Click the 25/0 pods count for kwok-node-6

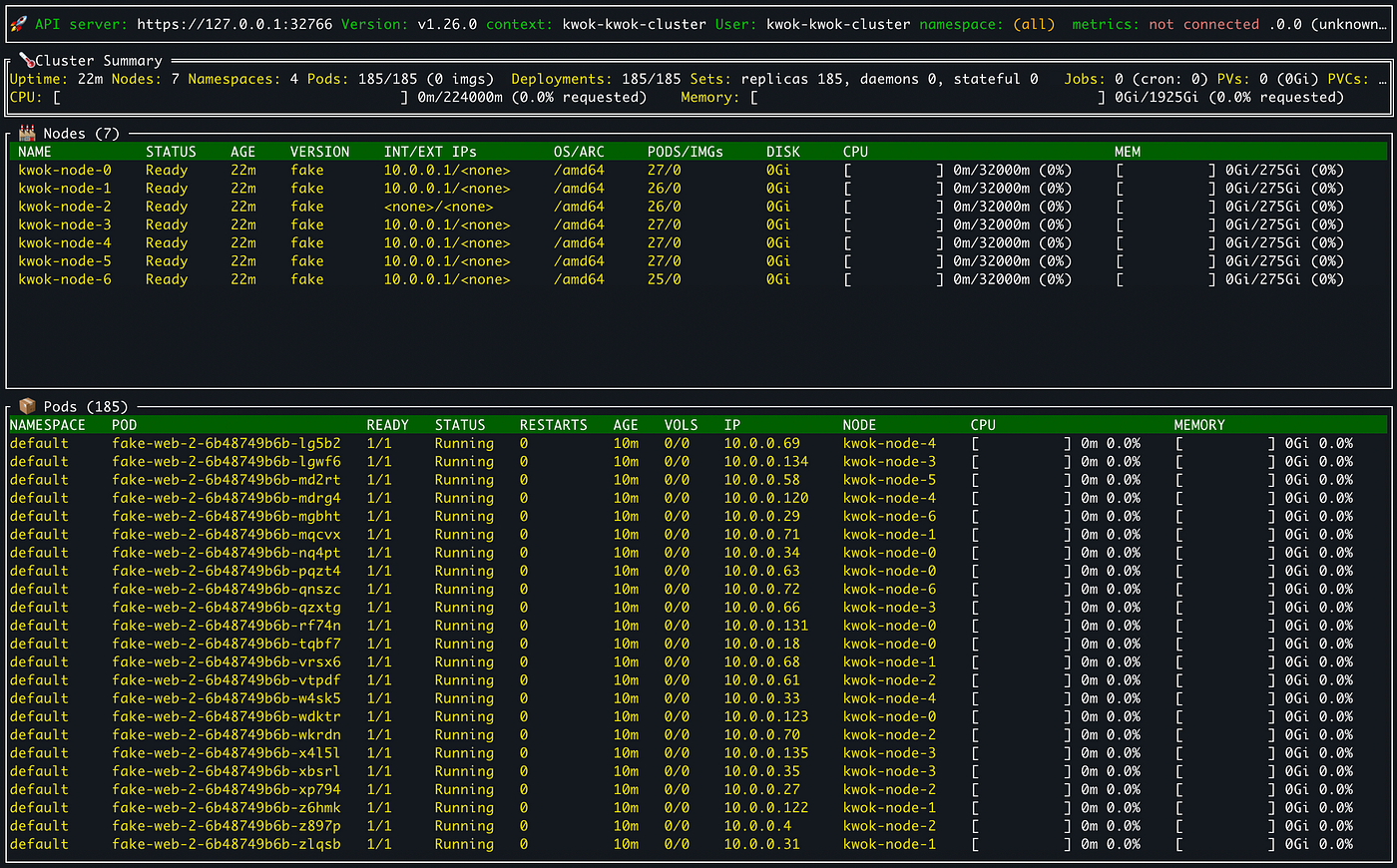point(664,279)
